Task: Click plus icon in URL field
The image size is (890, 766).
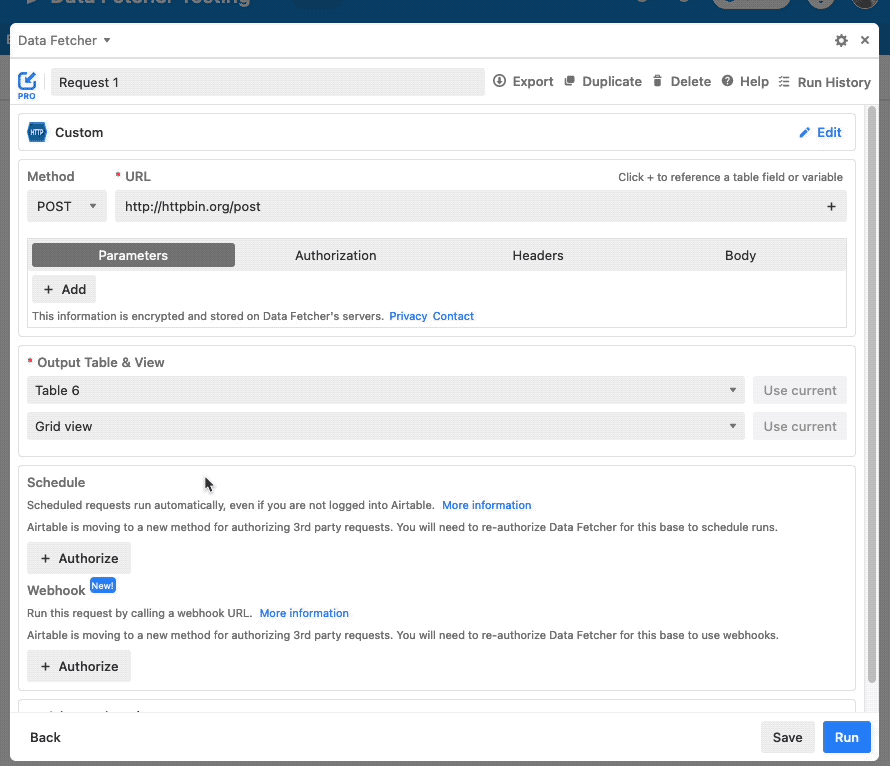Action: tap(831, 207)
